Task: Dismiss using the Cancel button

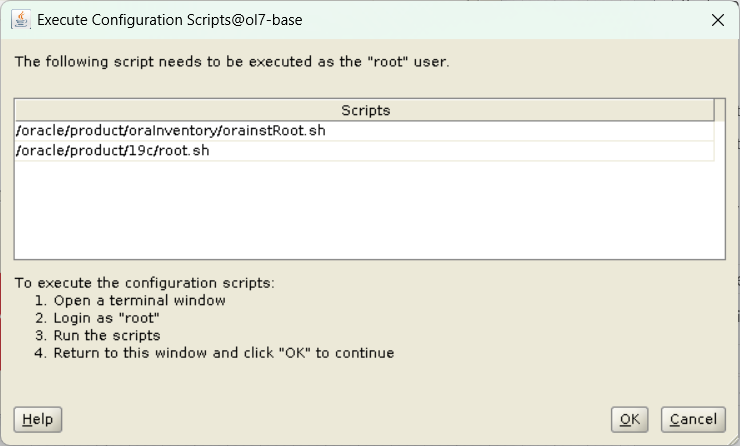Action: (693, 420)
